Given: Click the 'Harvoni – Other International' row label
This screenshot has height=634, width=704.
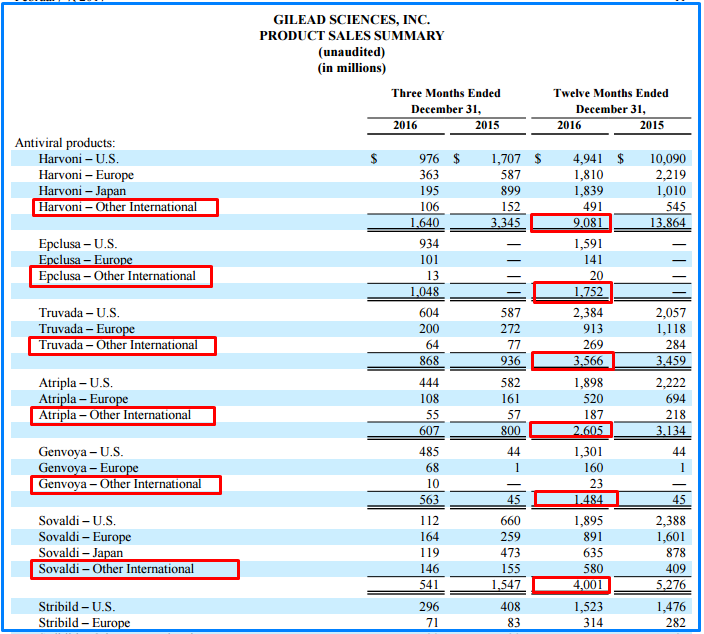Looking at the screenshot, I should click(125, 207).
